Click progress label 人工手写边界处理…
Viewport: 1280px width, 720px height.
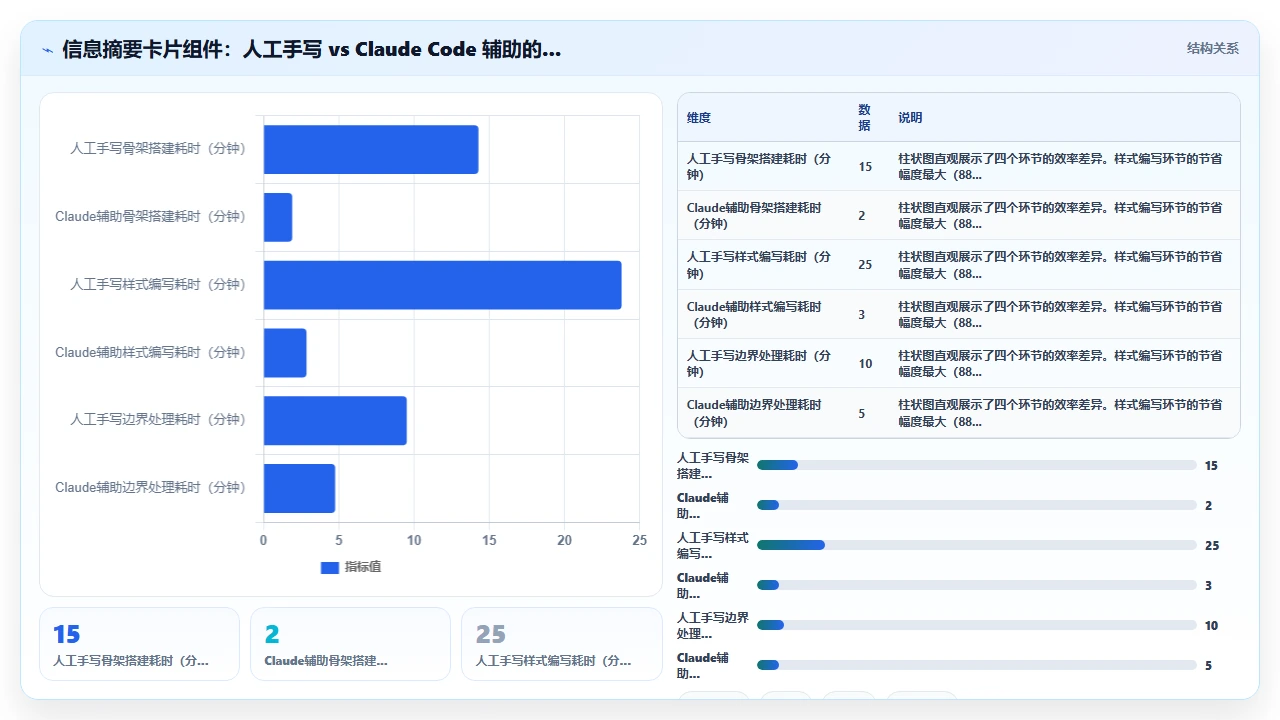click(713, 625)
